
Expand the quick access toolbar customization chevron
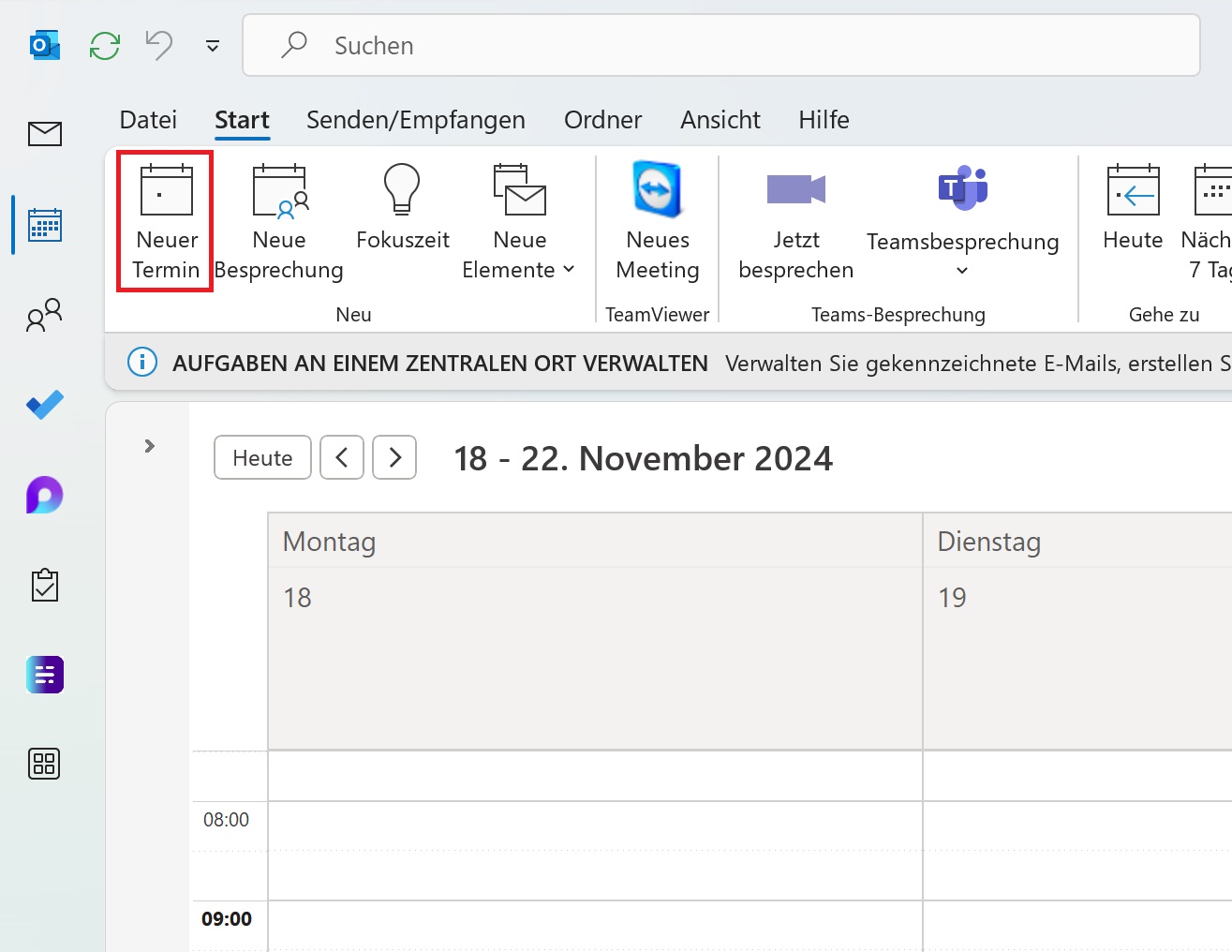tap(212, 45)
